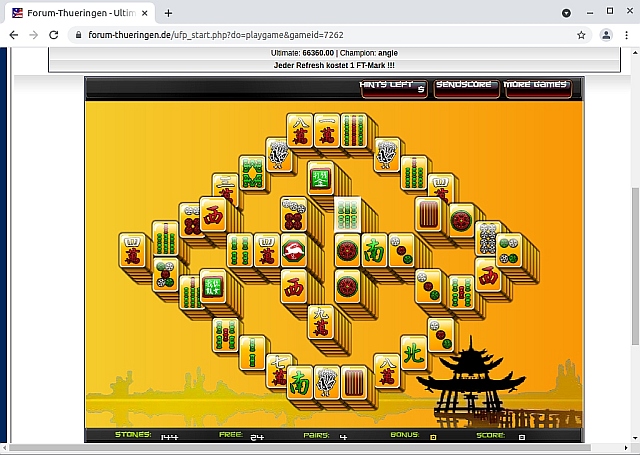Image resolution: width=640 pixels, height=455 pixels.
Task: Bookmark this page with the star
Action: coord(581,35)
